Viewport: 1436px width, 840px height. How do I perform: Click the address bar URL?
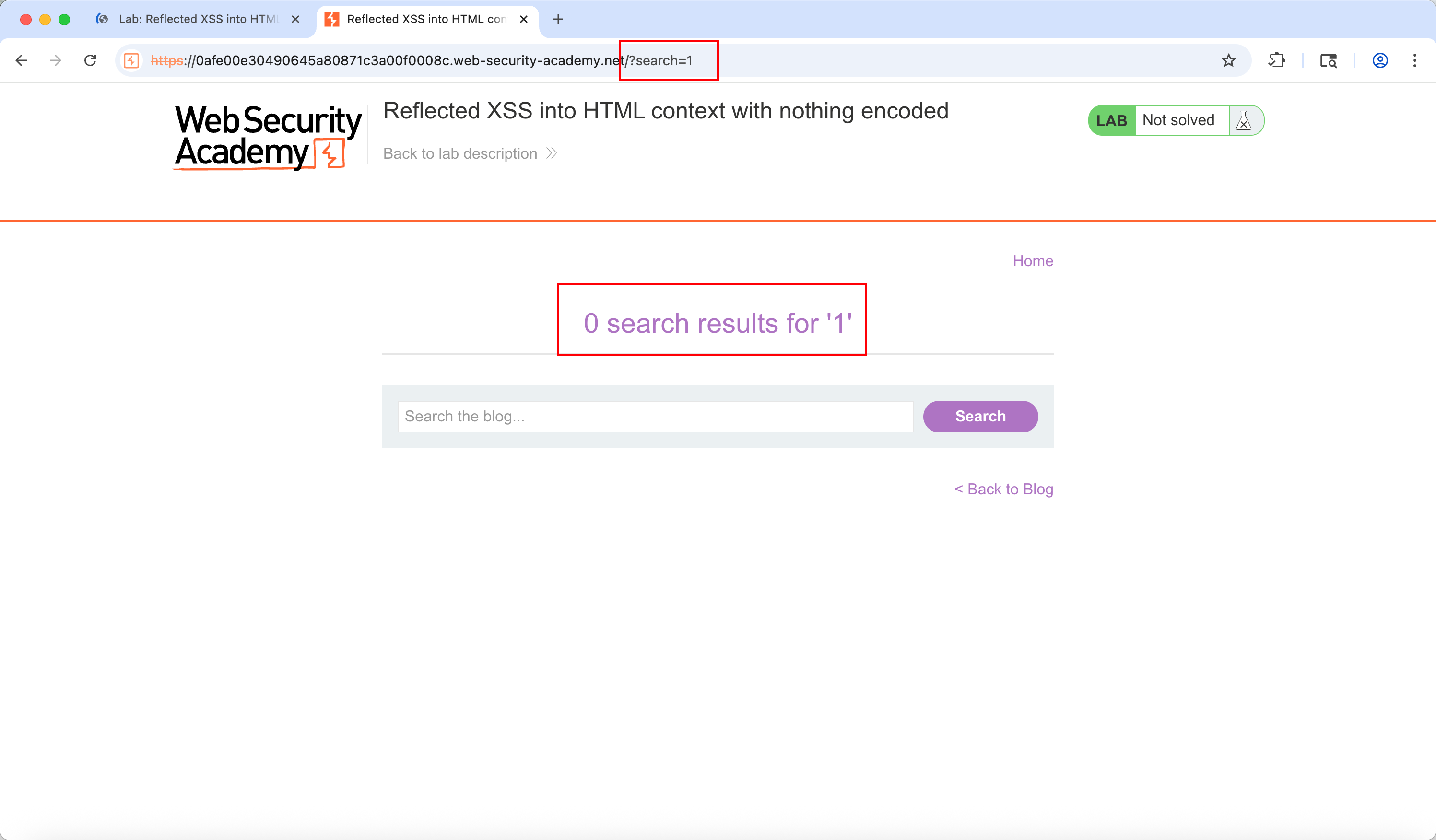click(421, 60)
